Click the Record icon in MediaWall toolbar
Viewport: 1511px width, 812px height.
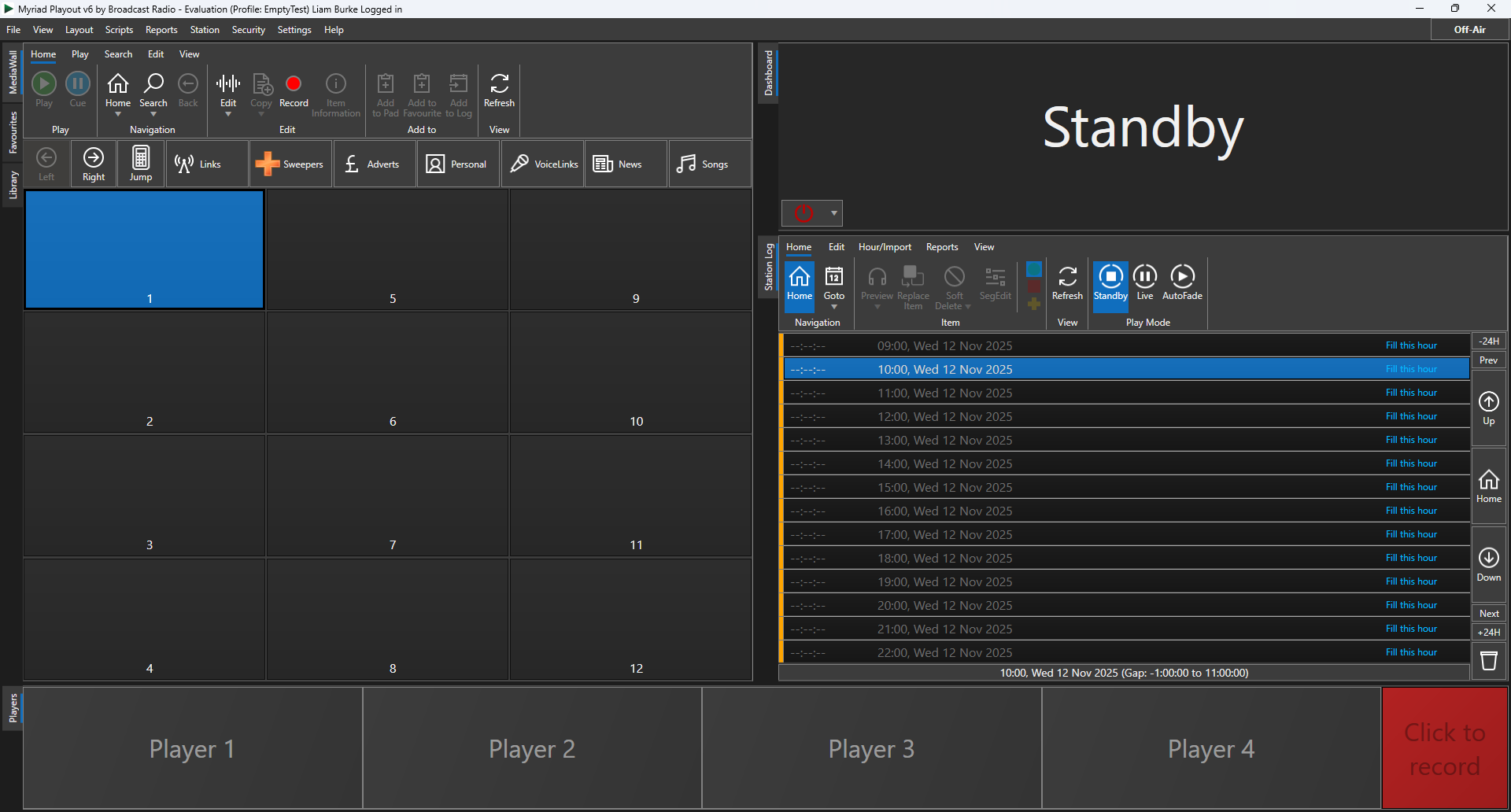(x=294, y=84)
